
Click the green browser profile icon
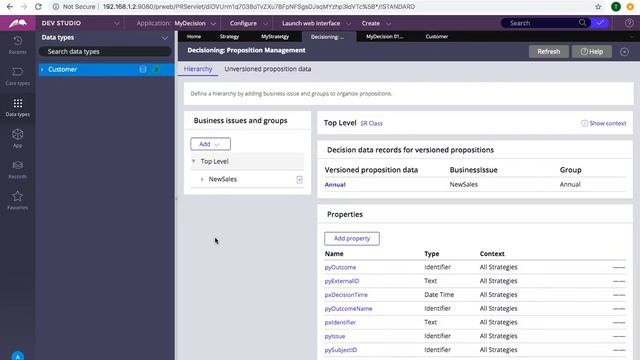click(616, 7)
